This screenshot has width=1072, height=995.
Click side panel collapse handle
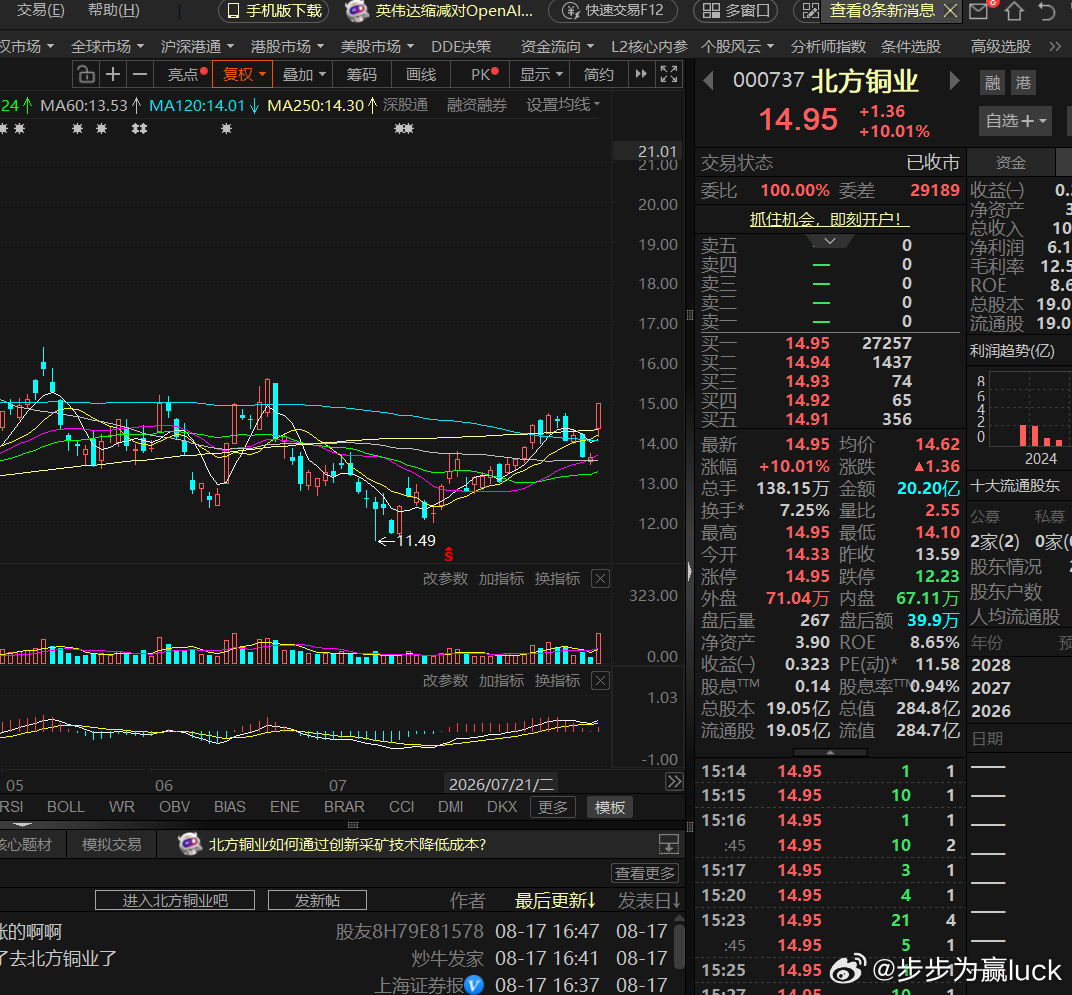[x=690, y=572]
